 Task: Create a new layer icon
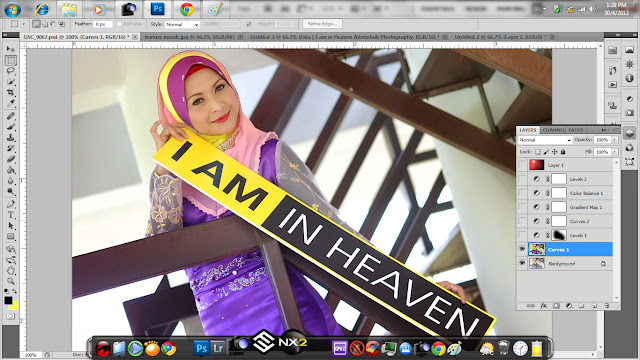(594, 305)
